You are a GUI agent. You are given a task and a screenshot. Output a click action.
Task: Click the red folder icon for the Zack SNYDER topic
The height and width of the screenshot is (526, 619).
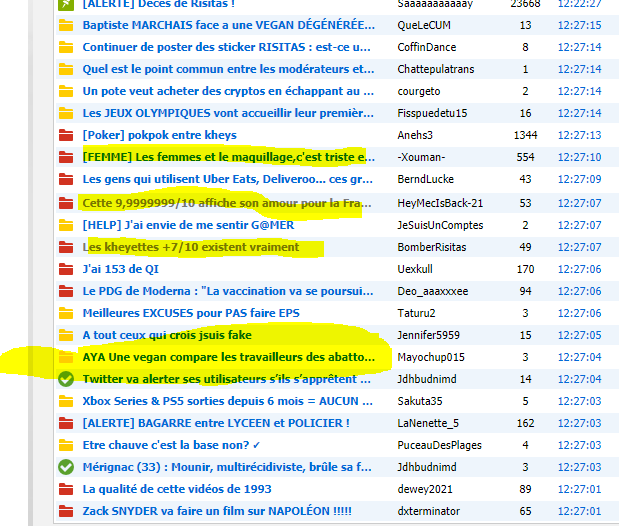tap(66, 511)
